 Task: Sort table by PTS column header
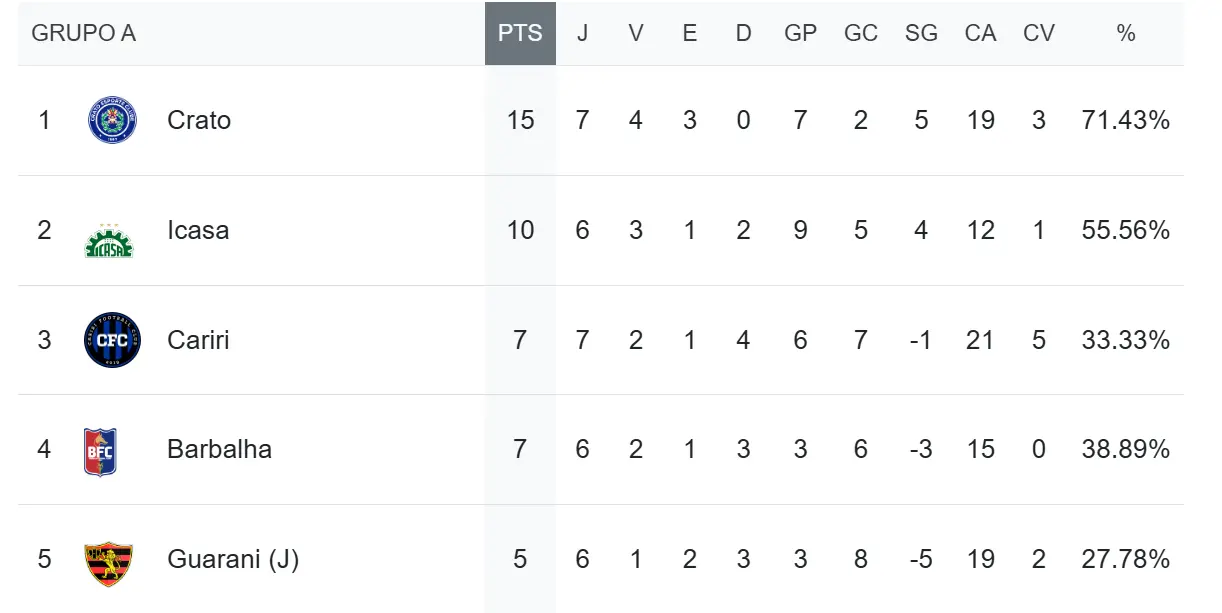point(520,33)
